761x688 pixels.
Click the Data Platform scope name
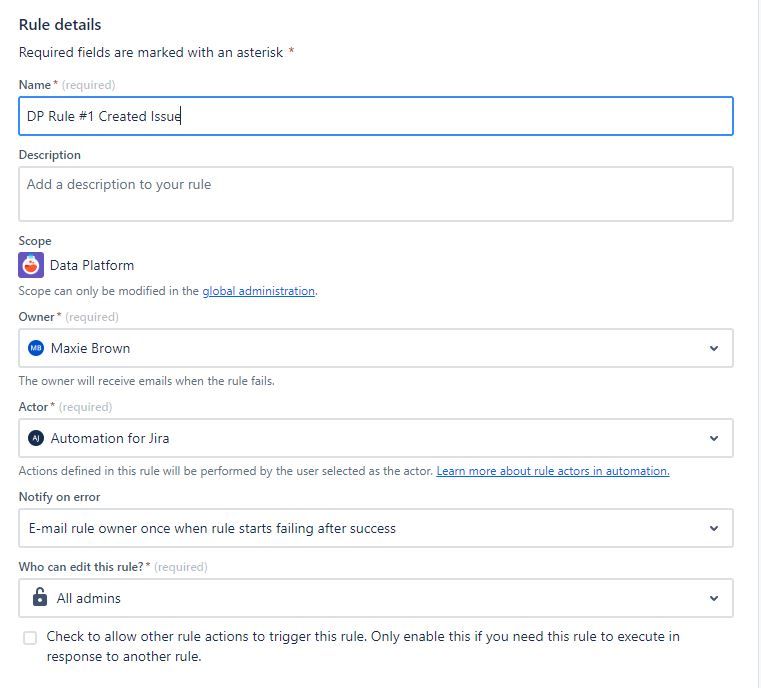pos(92,265)
